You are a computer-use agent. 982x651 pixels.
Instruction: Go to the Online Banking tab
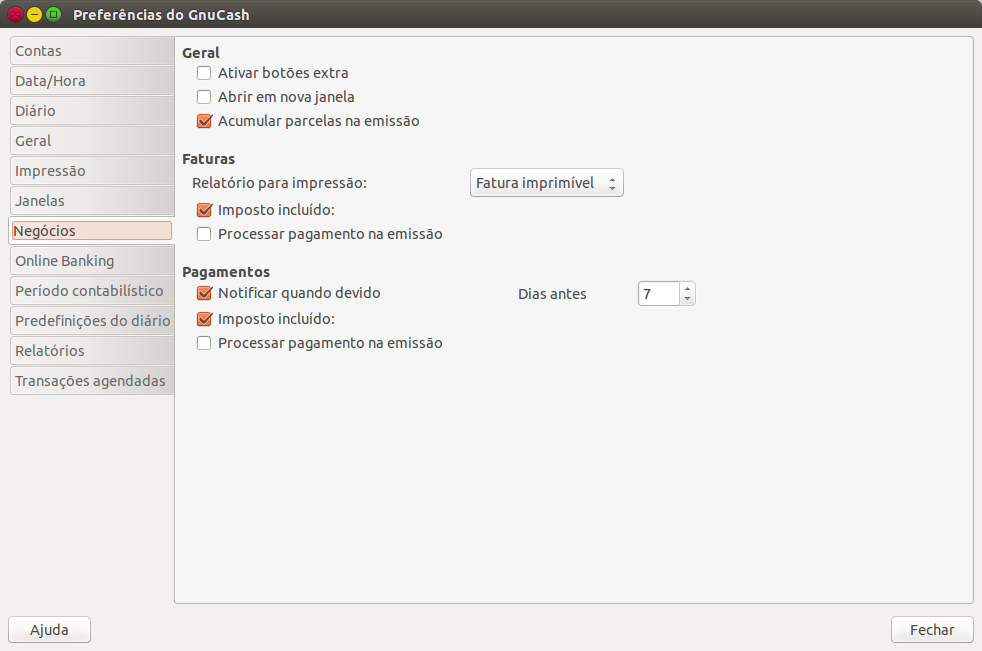click(90, 261)
